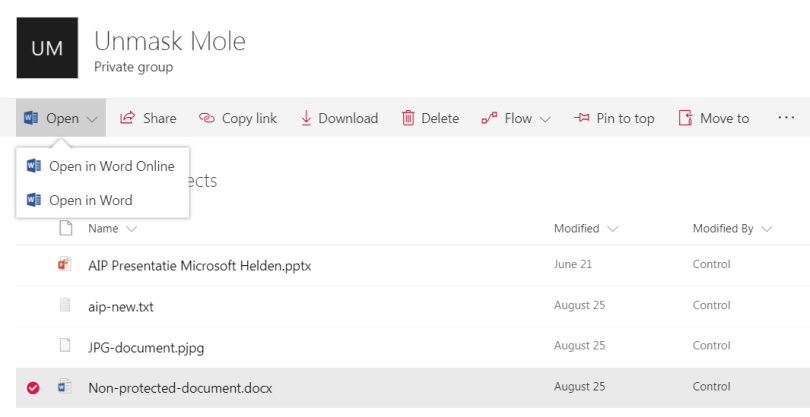The image size is (810, 417).
Task: Deselect the checked Non-protected-document.docx row circle
Action: 33,388
